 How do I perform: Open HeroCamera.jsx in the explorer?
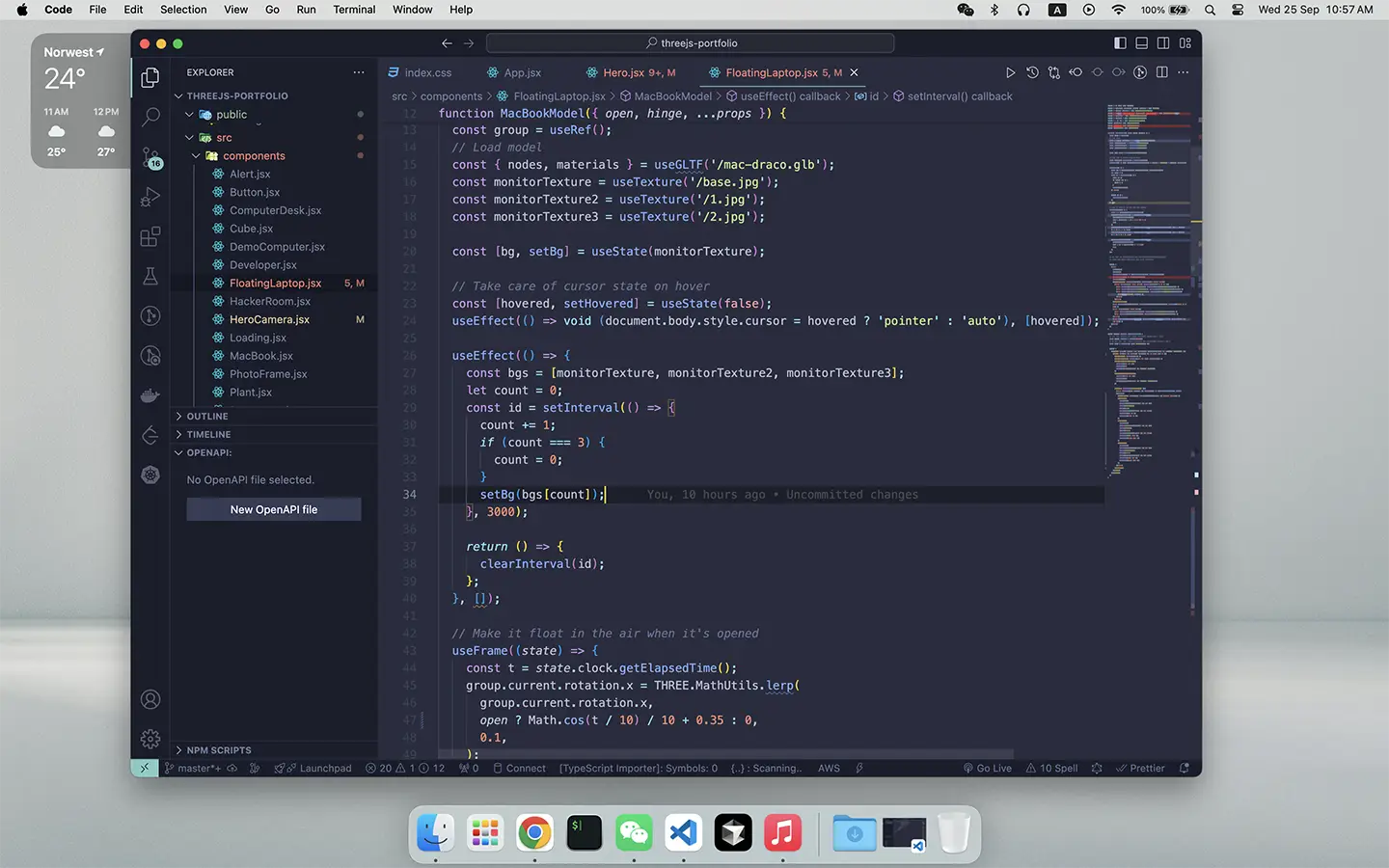pyautogui.click(x=269, y=319)
